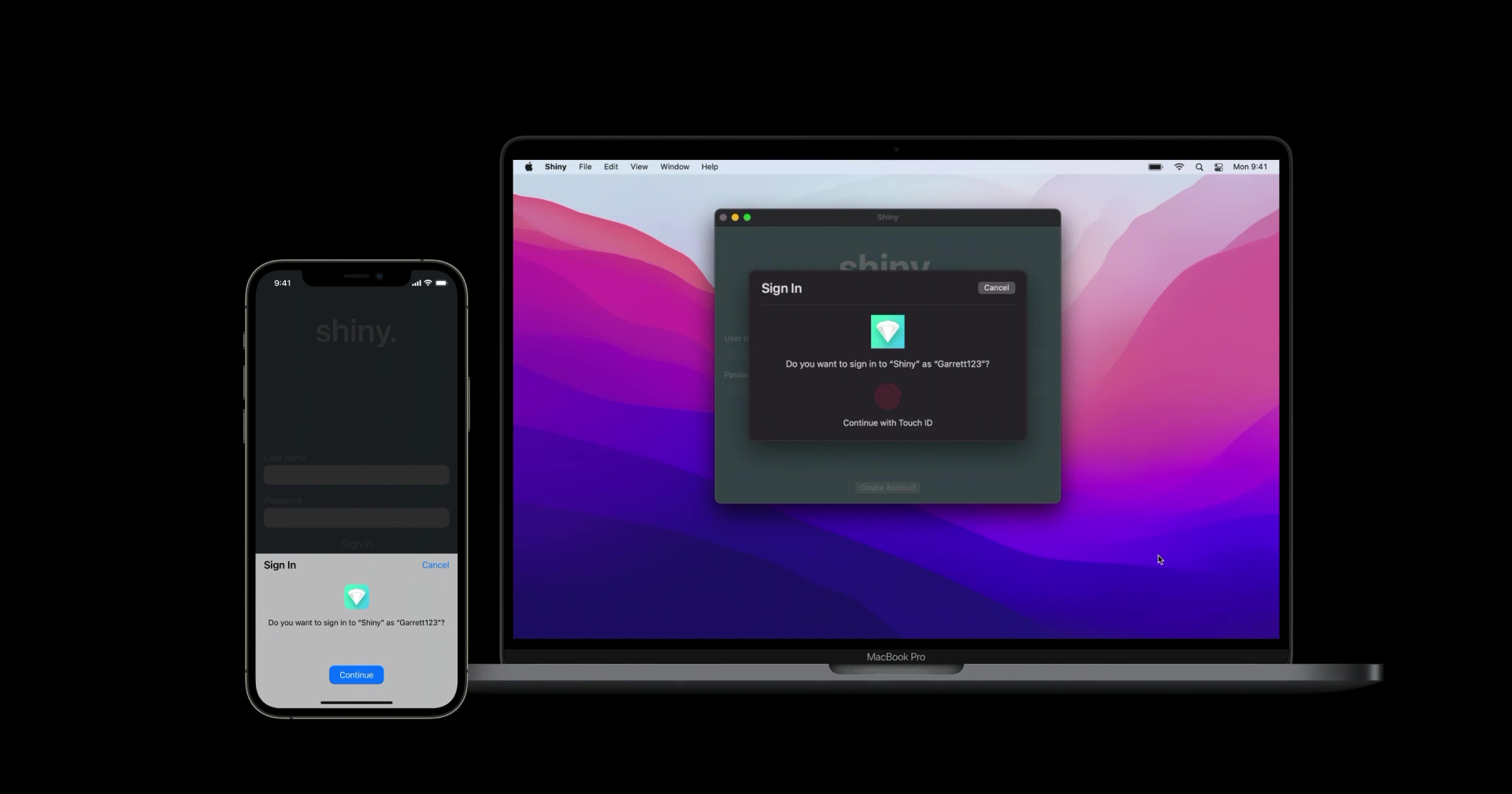Open the Wi-Fi status icon in the Mac menu bar
Image resolution: width=1512 pixels, height=794 pixels.
click(1179, 167)
